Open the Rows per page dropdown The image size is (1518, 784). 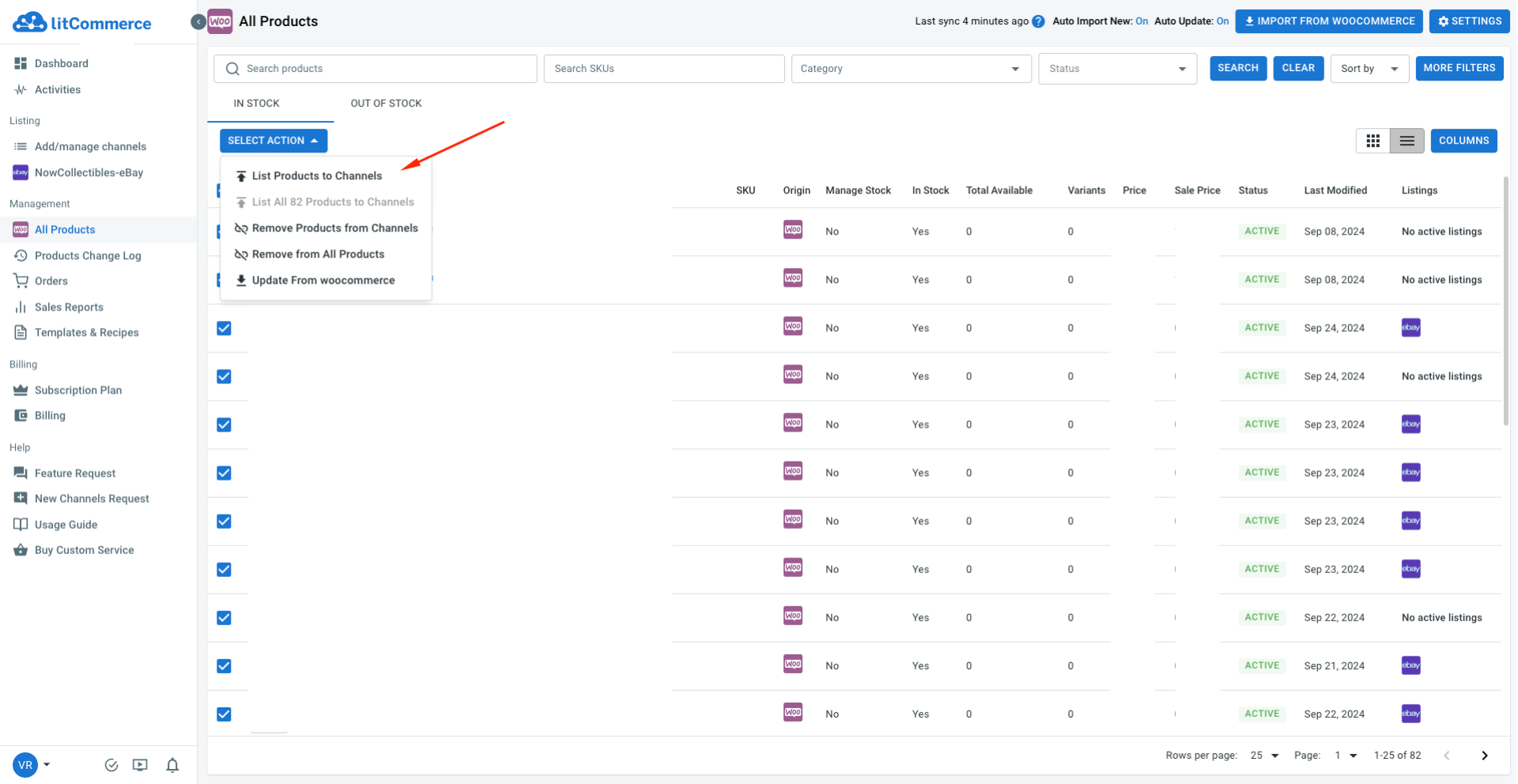[x=1263, y=756]
